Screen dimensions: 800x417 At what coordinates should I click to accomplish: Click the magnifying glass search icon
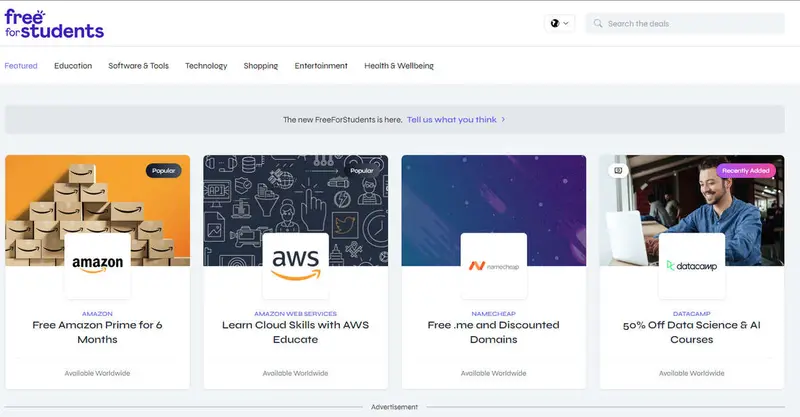[597, 23]
